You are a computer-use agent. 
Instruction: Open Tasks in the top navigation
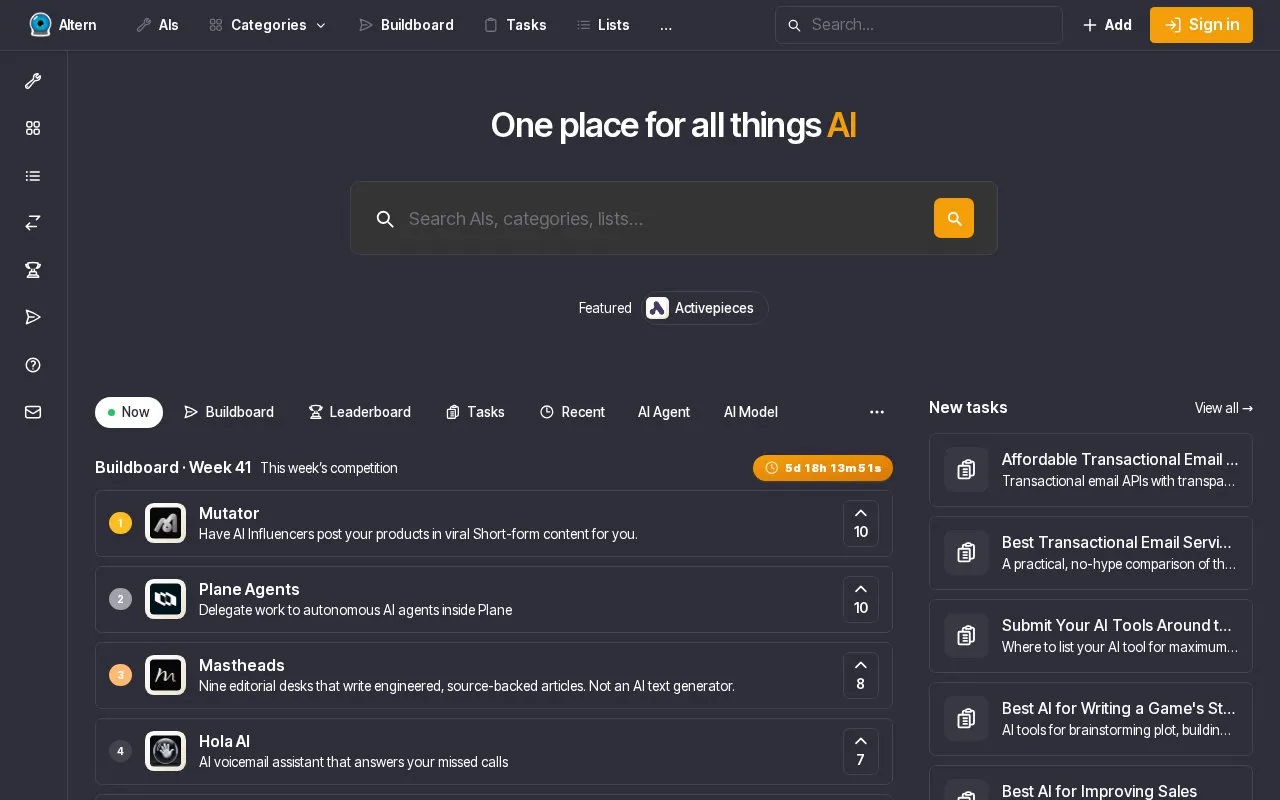click(515, 25)
